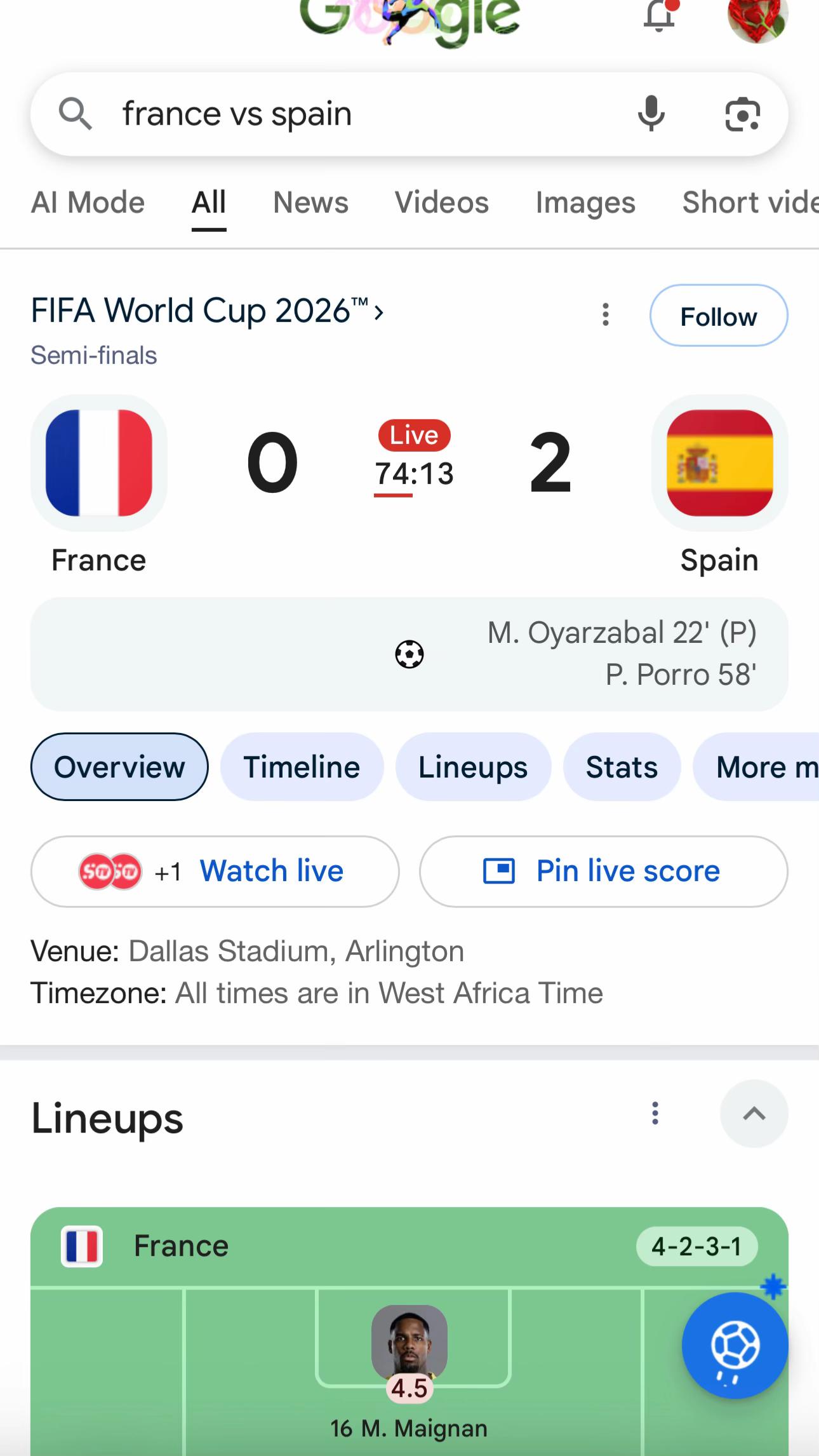Collapse the Lineups section
Screen dimensions: 819x1456
pyautogui.click(x=754, y=1114)
